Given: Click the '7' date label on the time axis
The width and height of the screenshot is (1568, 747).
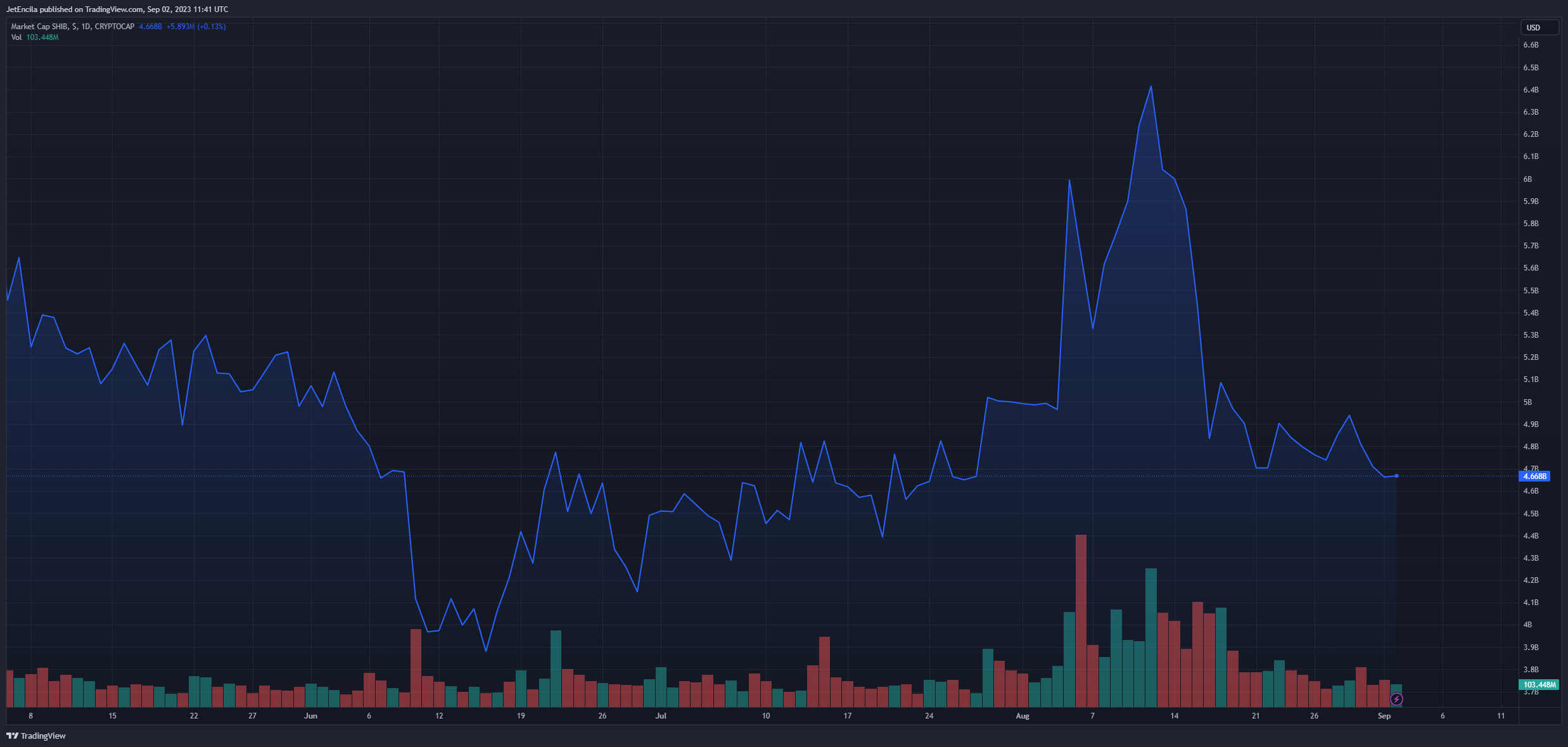Looking at the screenshot, I should pyautogui.click(x=1092, y=716).
